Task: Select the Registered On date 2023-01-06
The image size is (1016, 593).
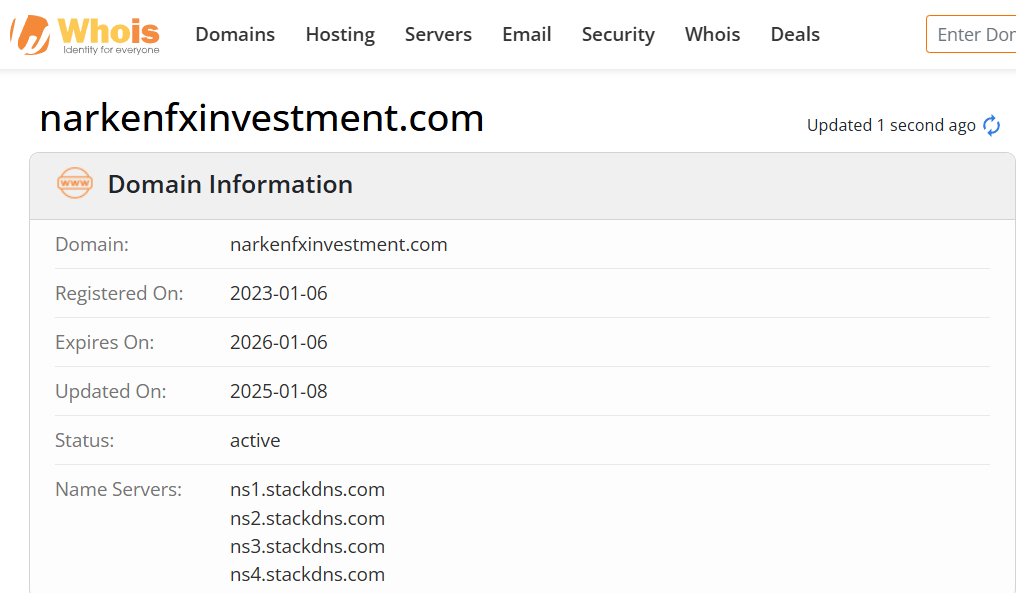Action: point(279,294)
